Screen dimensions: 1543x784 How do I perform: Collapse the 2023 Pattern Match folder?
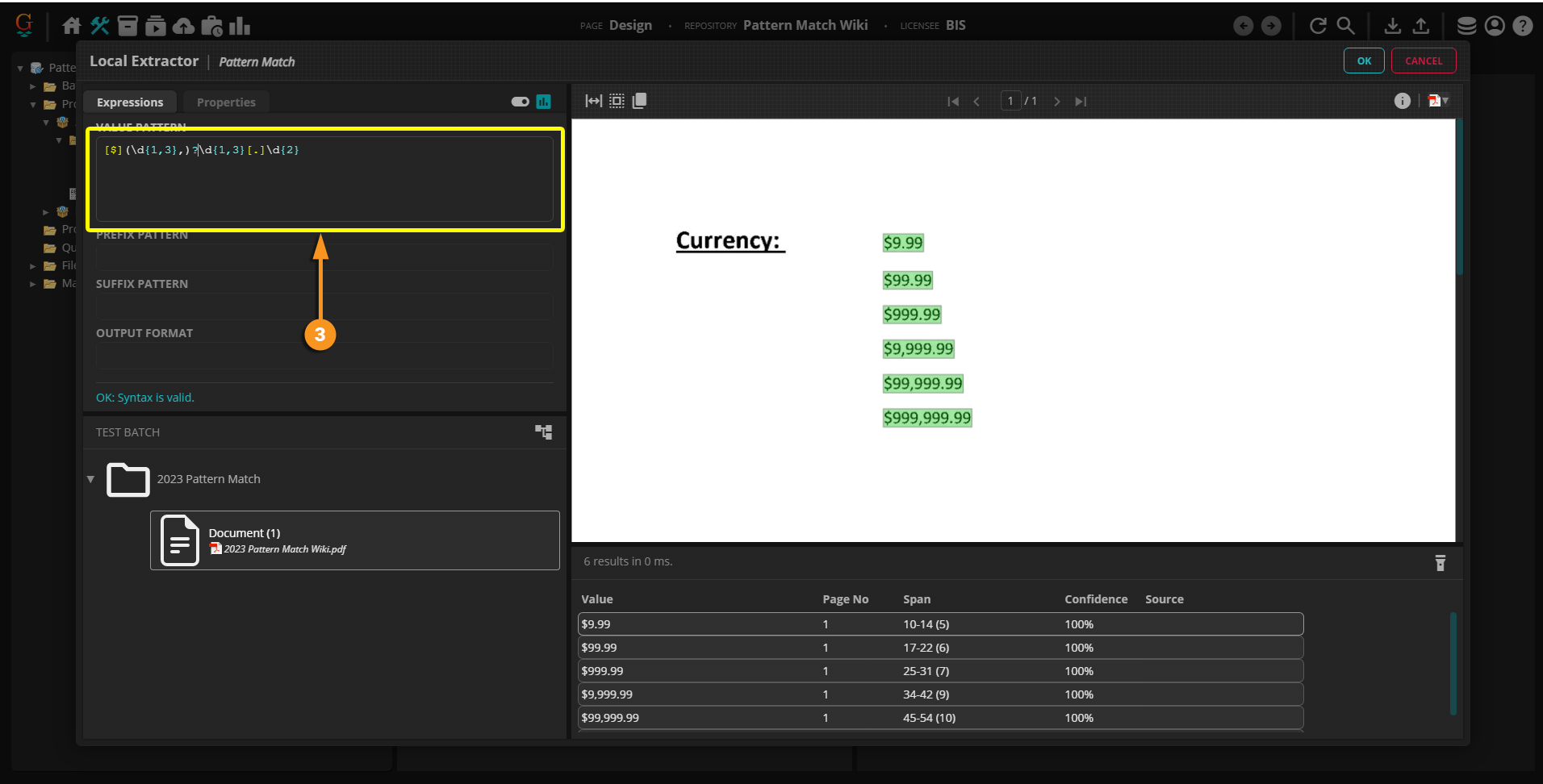pyautogui.click(x=90, y=479)
